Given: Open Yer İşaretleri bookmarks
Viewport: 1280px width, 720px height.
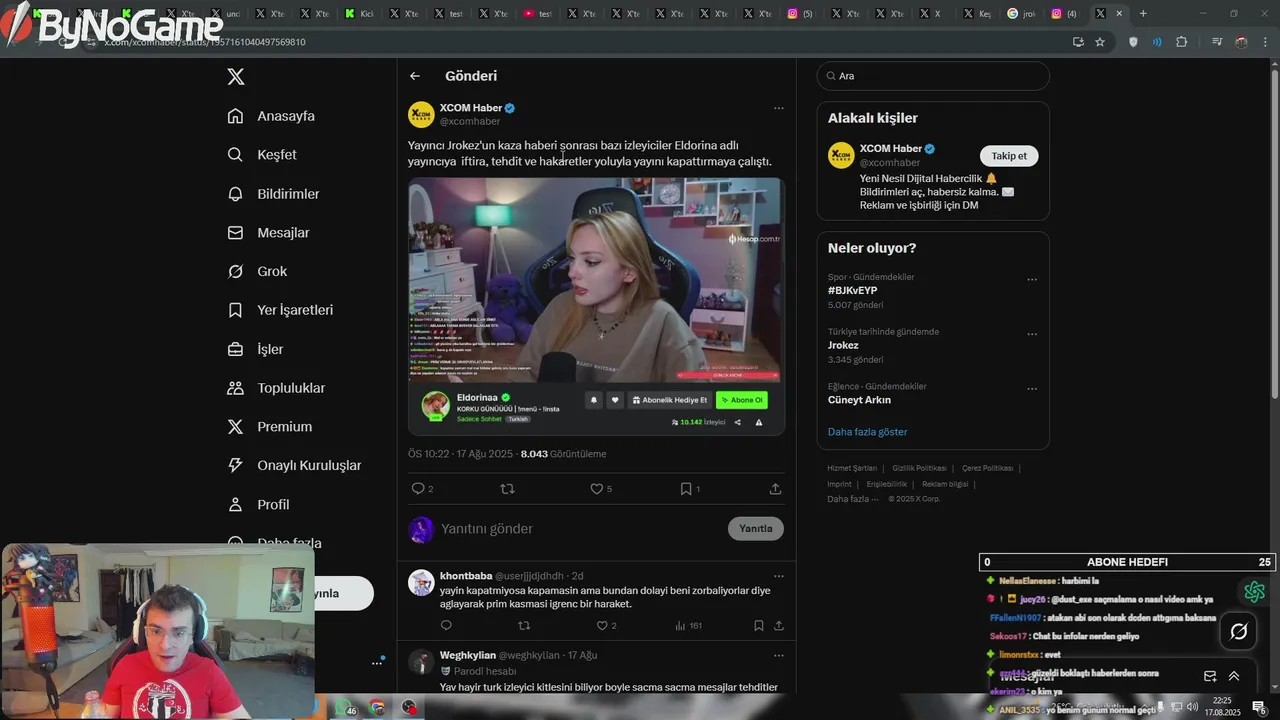Looking at the screenshot, I should click(280, 310).
